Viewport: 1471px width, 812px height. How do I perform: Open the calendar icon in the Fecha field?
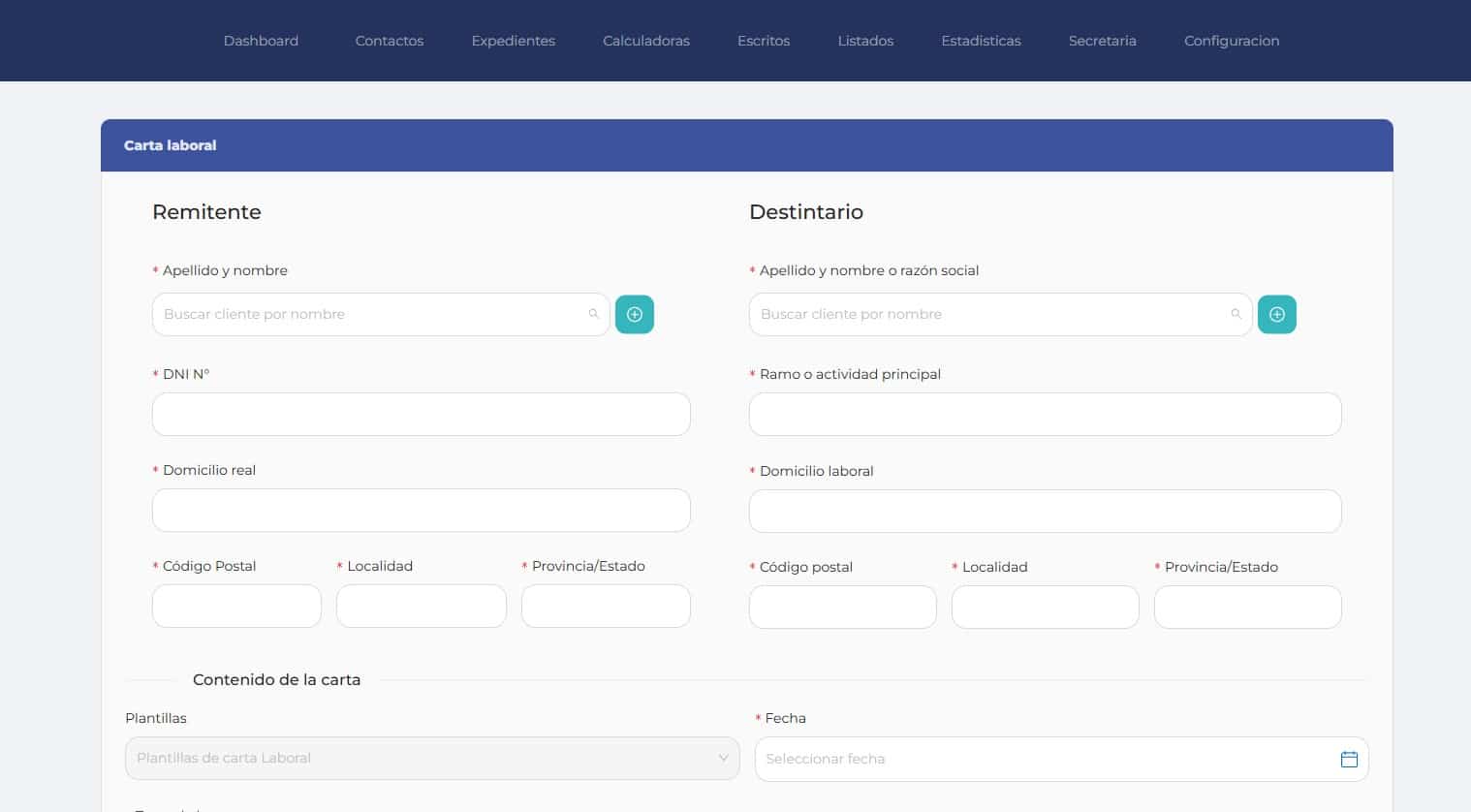pyautogui.click(x=1348, y=759)
